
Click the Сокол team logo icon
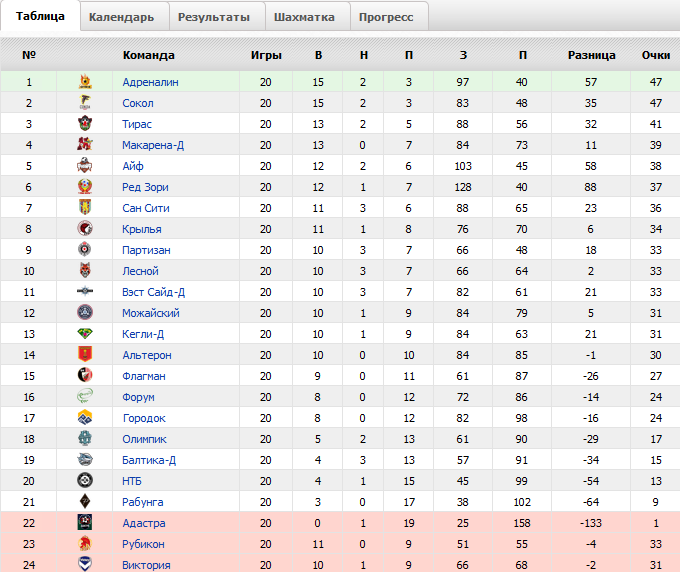pos(85,103)
